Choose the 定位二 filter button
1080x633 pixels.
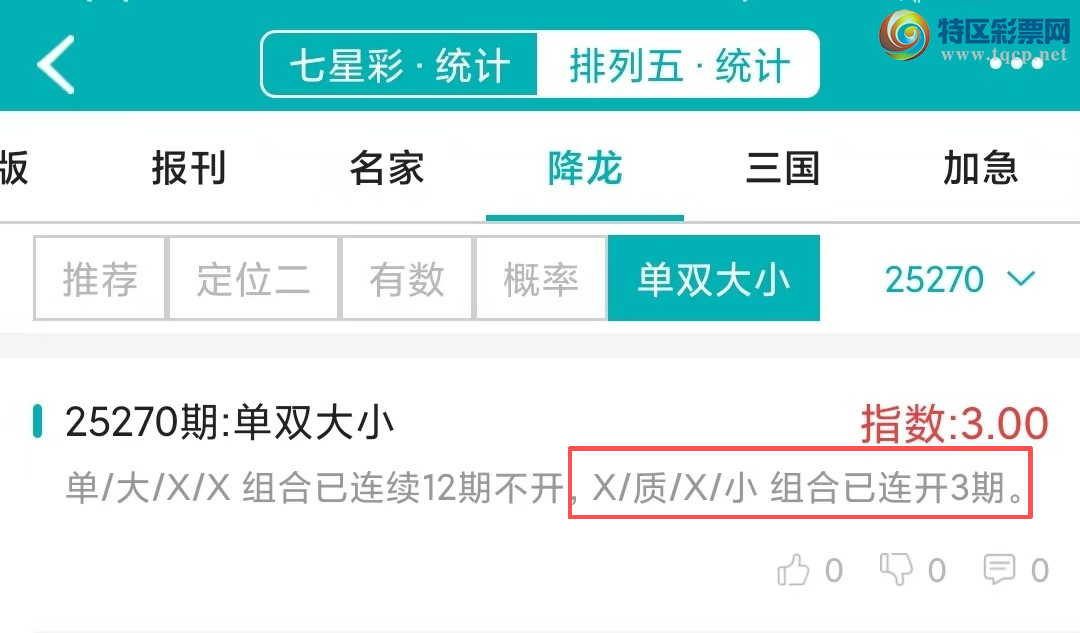point(253,278)
